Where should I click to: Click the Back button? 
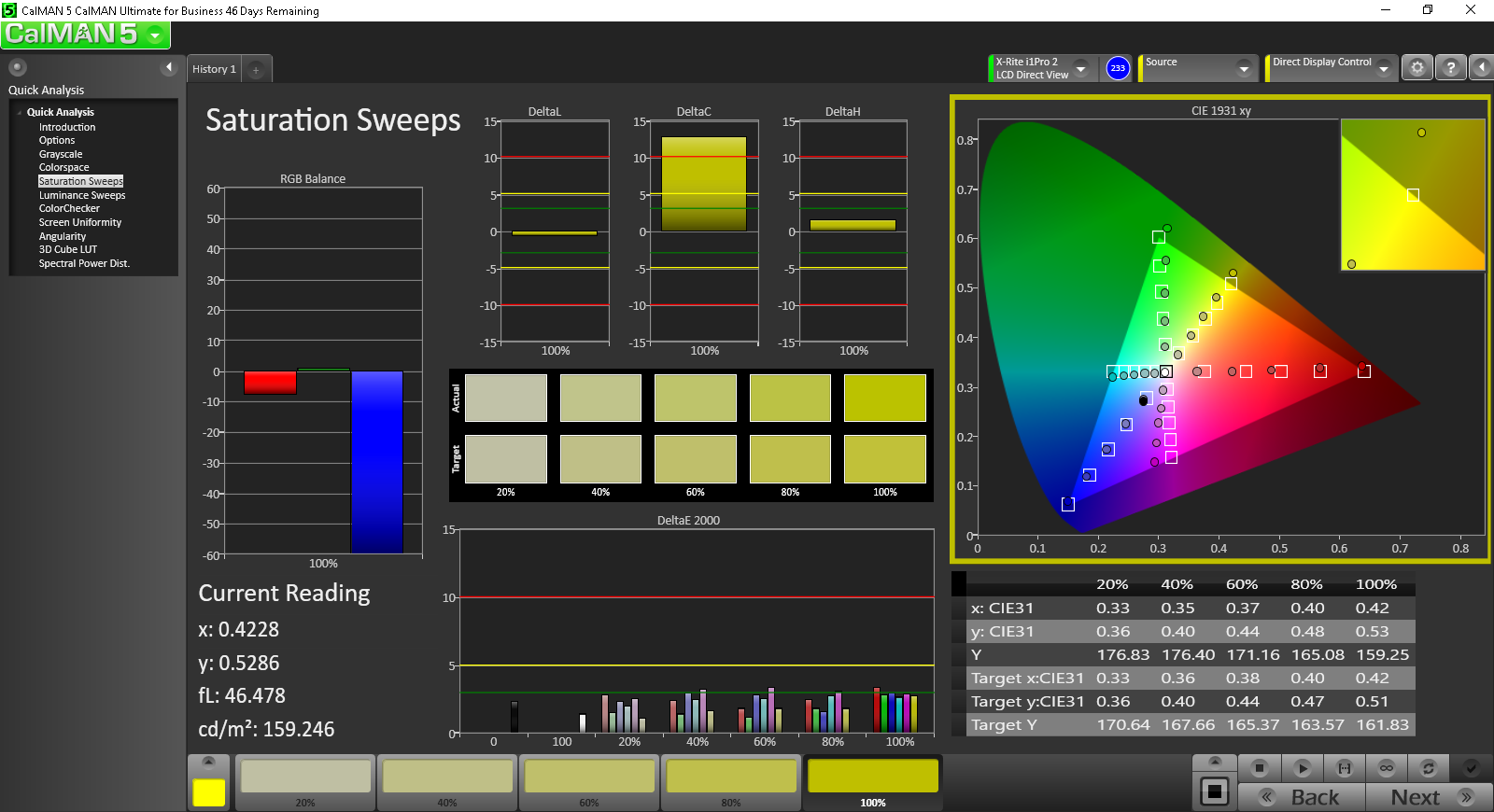pyautogui.click(x=1302, y=797)
